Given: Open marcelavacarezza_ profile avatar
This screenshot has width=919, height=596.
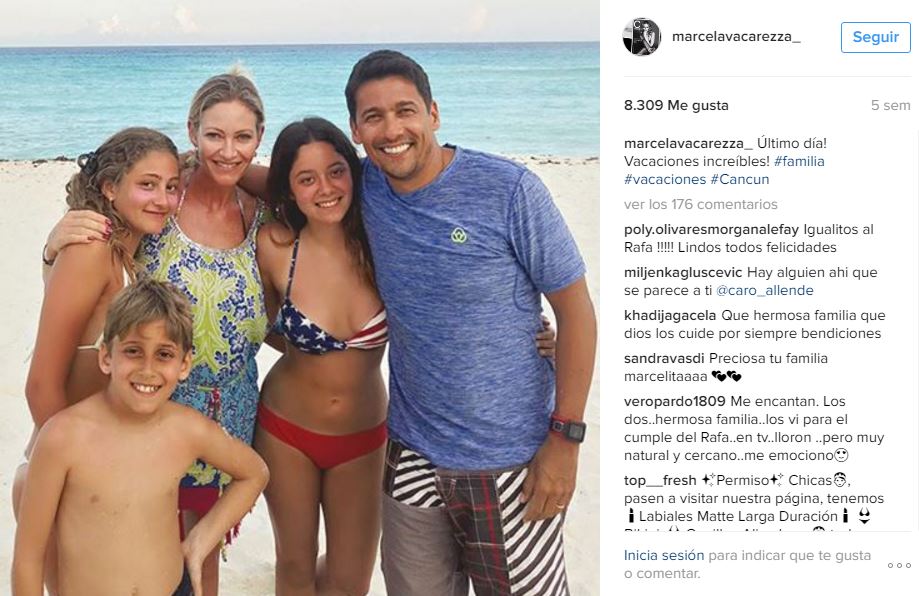Looking at the screenshot, I should (x=642, y=37).
